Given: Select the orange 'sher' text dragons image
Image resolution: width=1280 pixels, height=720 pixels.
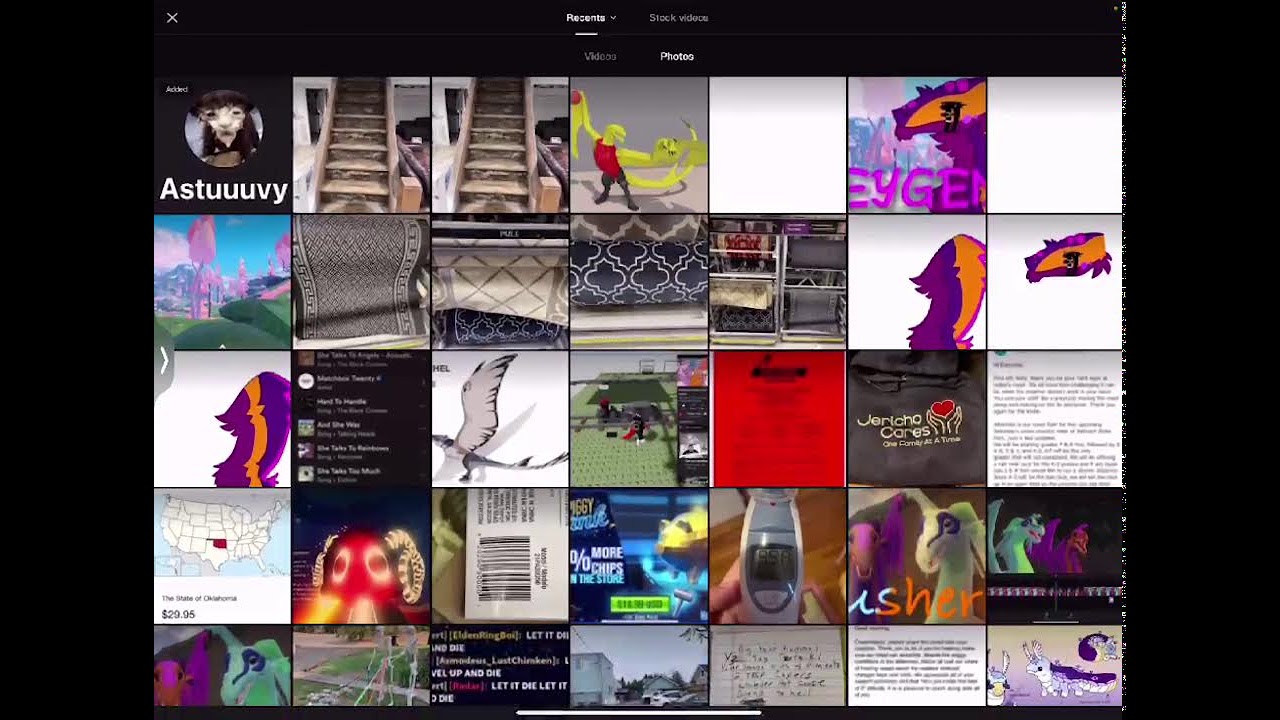Looking at the screenshot, I should [x=916, y=556].
